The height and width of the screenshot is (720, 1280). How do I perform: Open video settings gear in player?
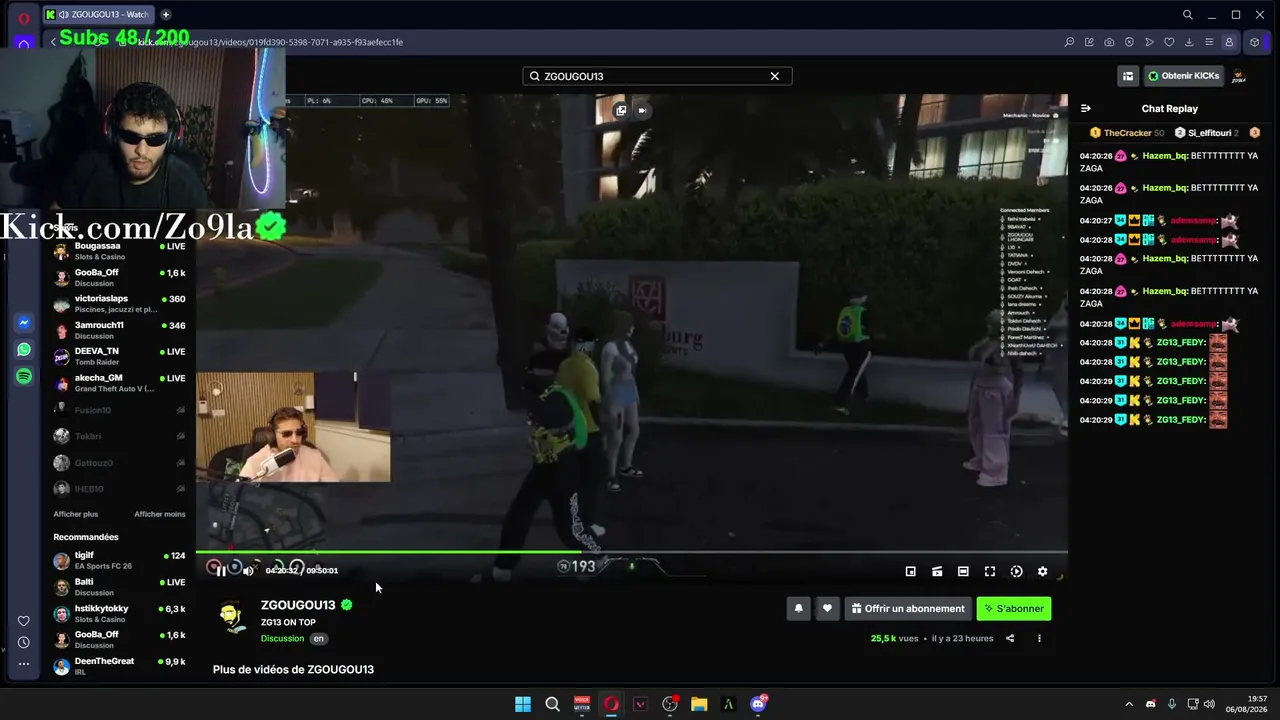coord(1042,571)
